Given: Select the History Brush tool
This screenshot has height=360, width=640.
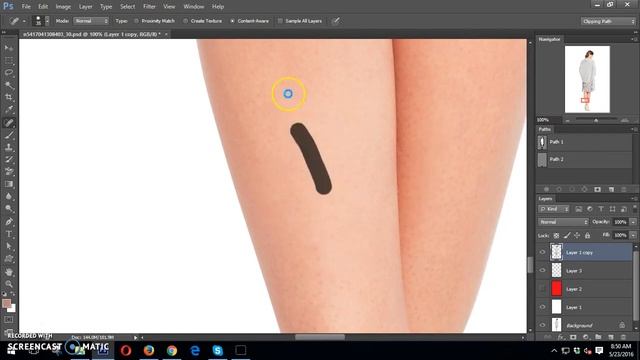Looking at the screenshot, I should [9, 159].
